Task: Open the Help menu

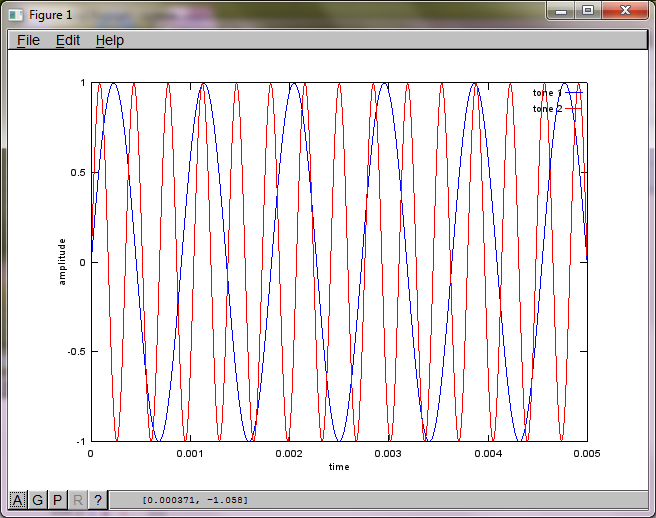Action: pyautogui.click(x=110, y=40)
